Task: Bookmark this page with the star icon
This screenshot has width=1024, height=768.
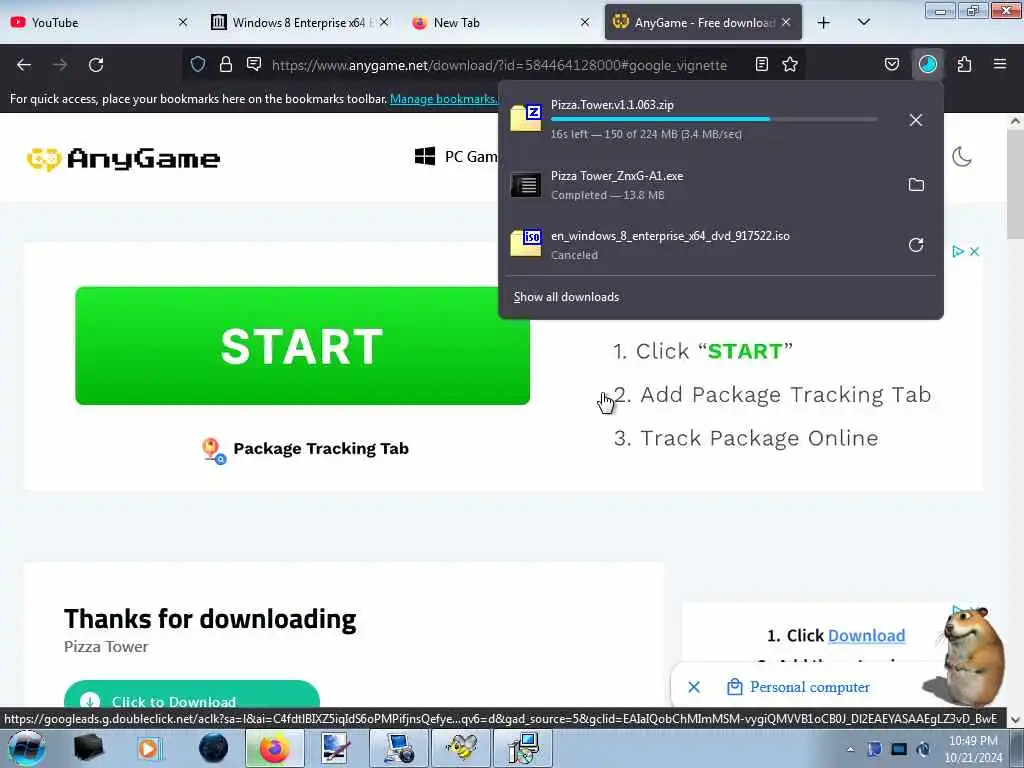Action: tap(790, 64)
